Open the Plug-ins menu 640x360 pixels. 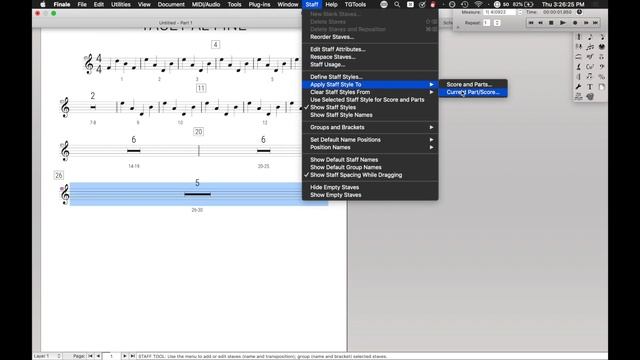[259, 4]
